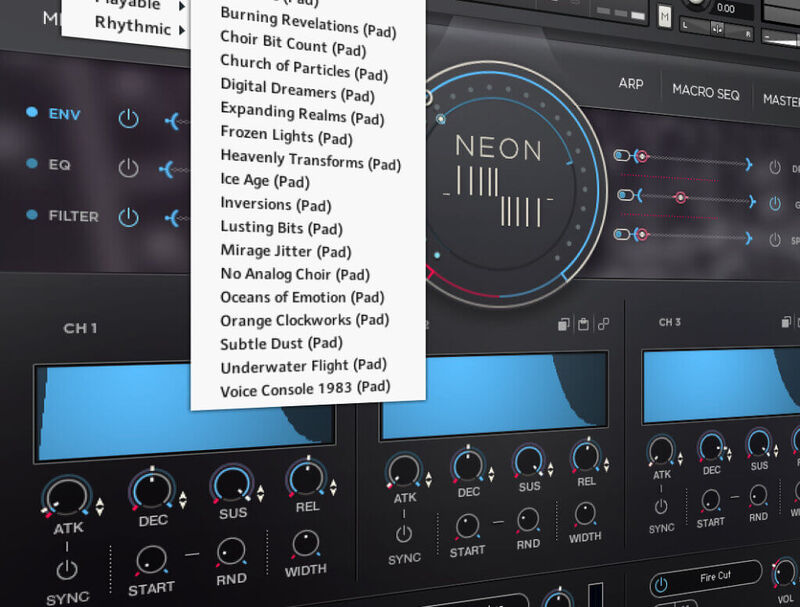This screenshot has width=800, height=607.
Task: Click the M mute button at top
Action: (x=664, y=17)
